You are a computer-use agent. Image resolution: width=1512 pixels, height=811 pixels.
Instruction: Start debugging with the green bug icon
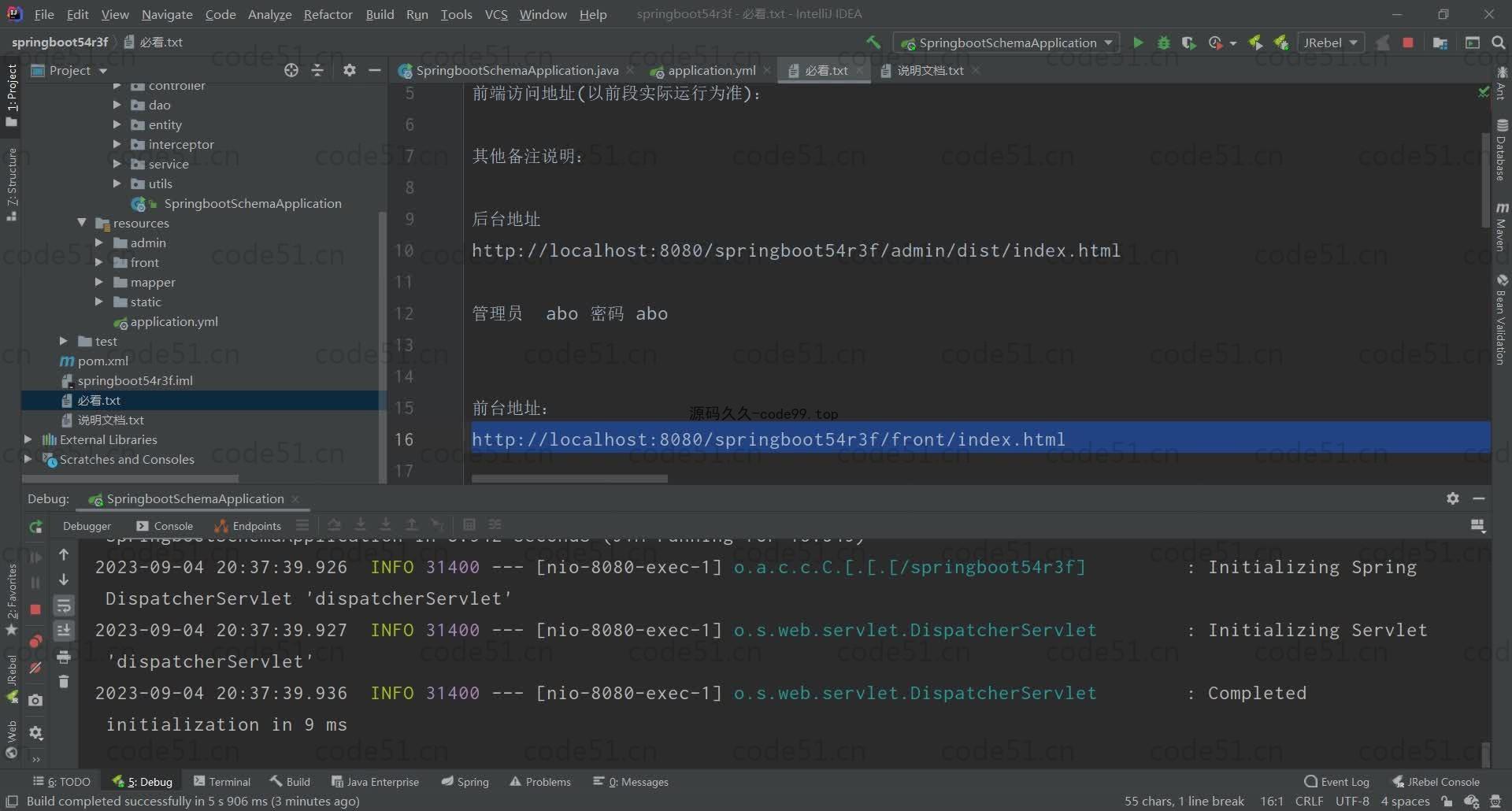pos(1163,43)
